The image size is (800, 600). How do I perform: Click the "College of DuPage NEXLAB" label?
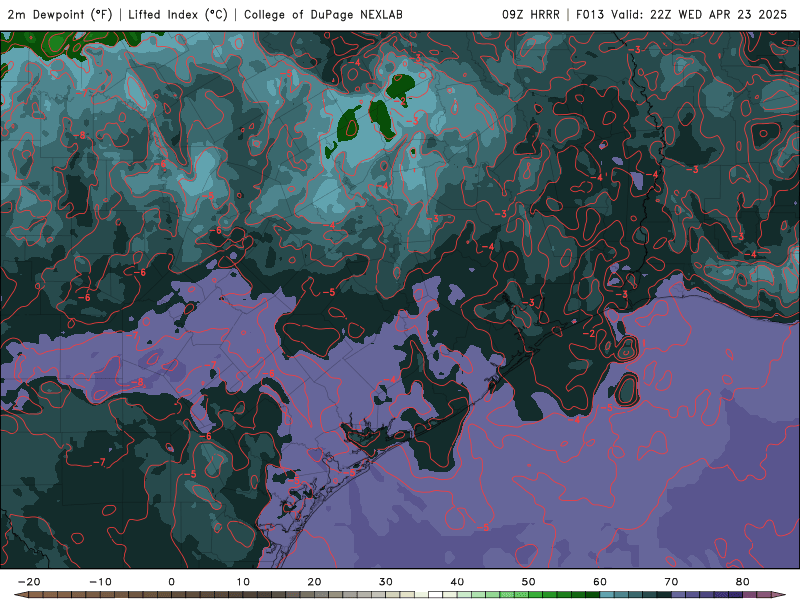pos(323,15)
